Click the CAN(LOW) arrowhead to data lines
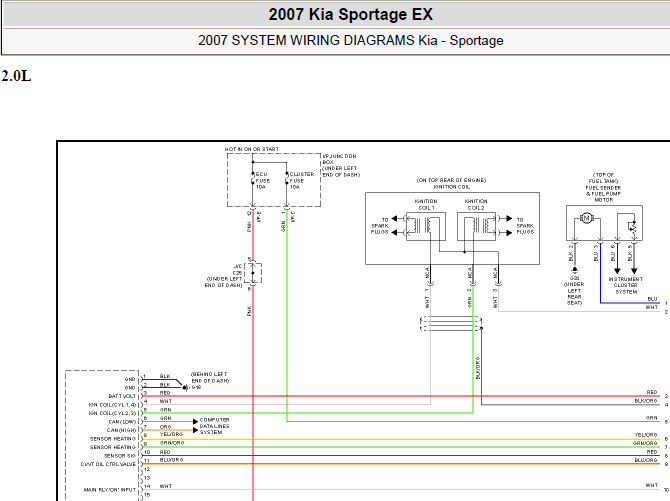Image resolution: width=670 pixels, height=501 pixels. coord(195,422)
